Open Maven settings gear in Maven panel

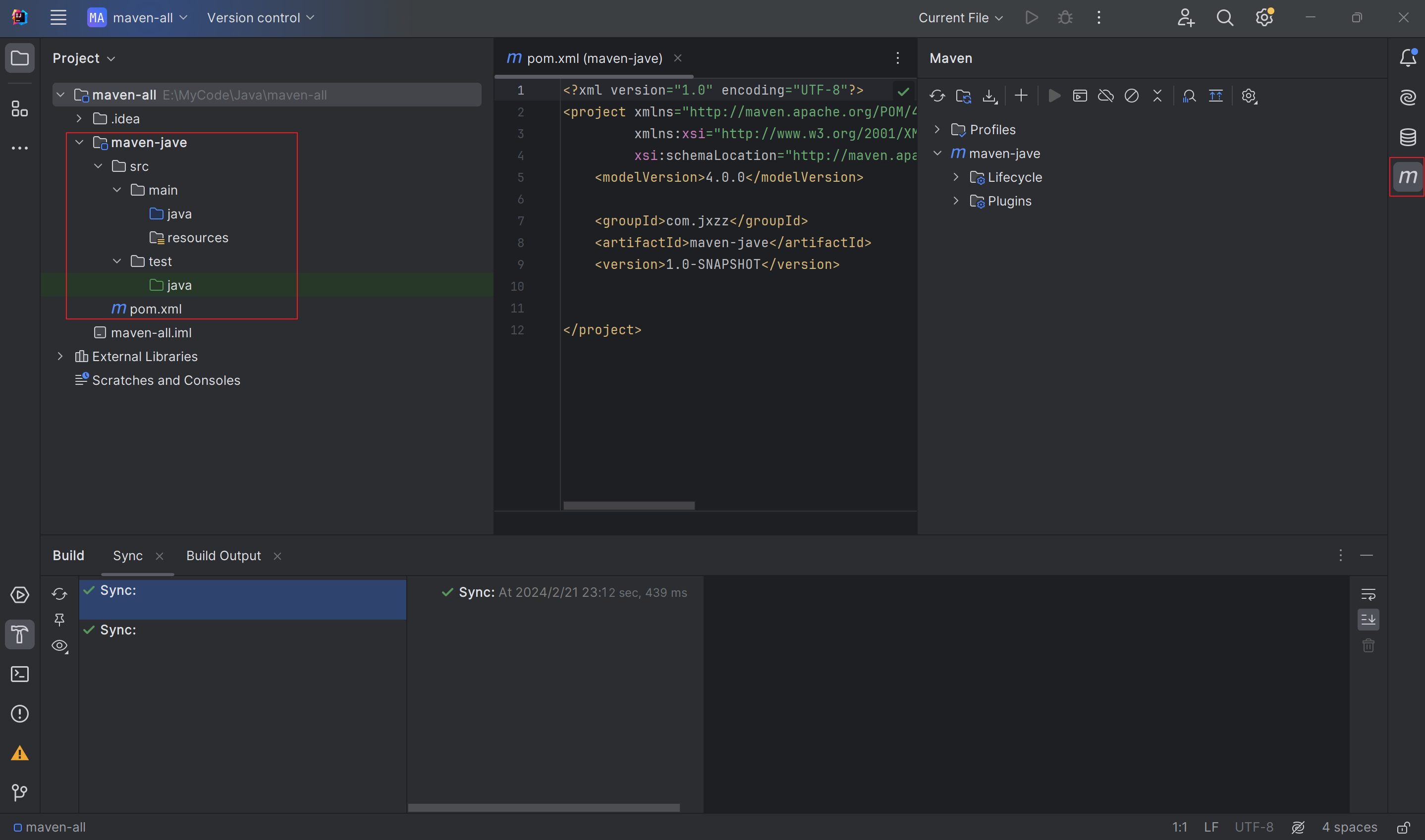coord(1249,96)
